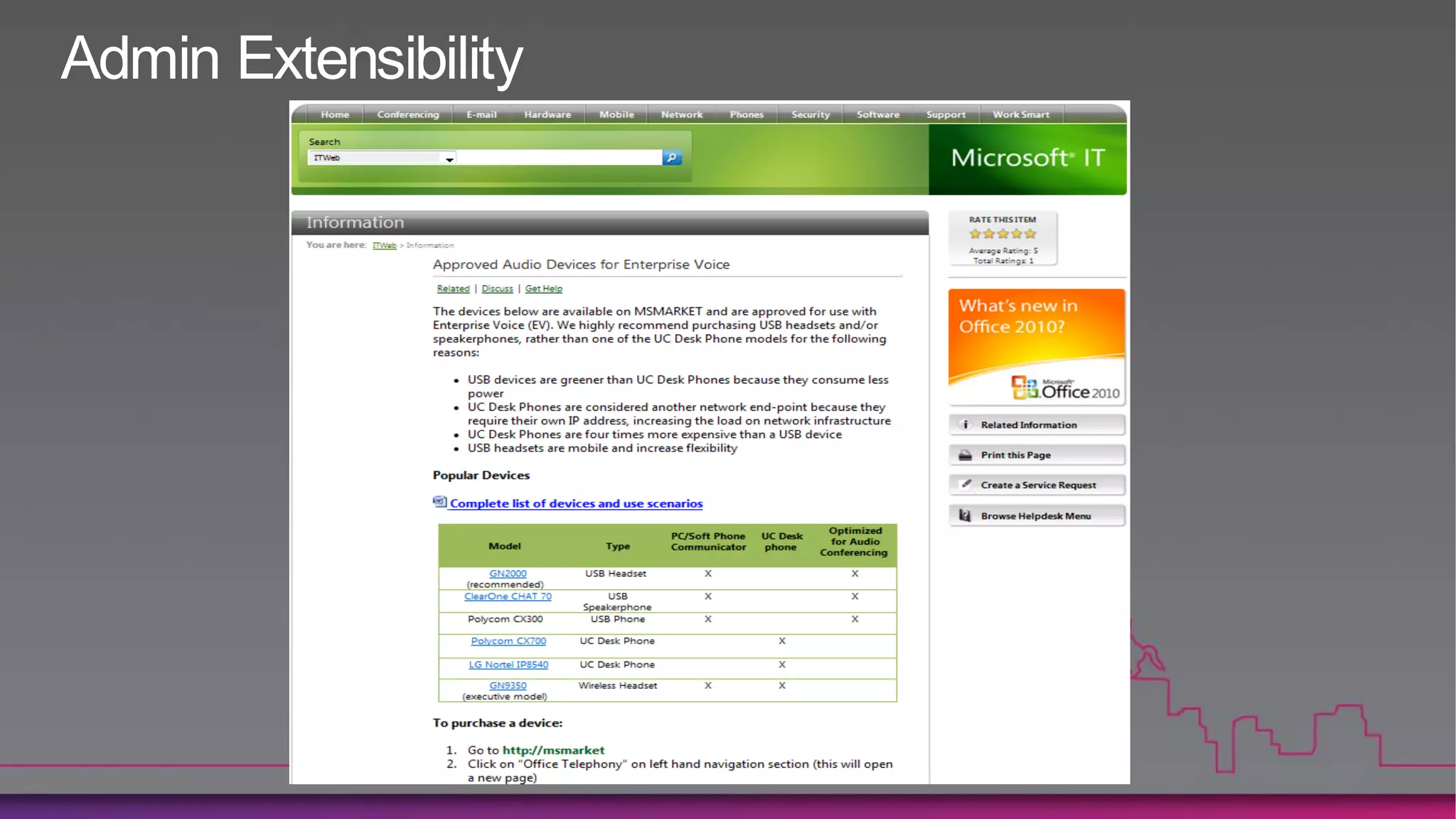Screen dimensions: 1456x819
Task: Click the Related link
Action: (x=454, y=289)
